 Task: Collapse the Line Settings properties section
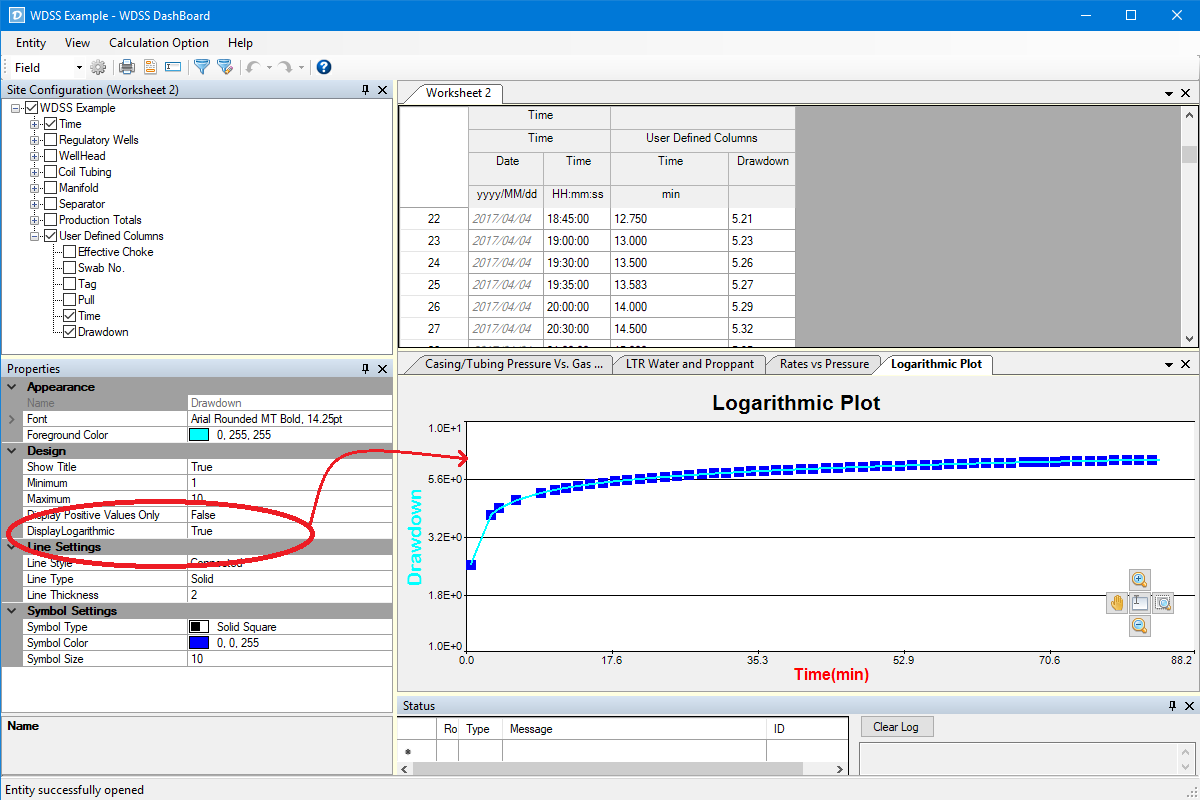point(12,547)
